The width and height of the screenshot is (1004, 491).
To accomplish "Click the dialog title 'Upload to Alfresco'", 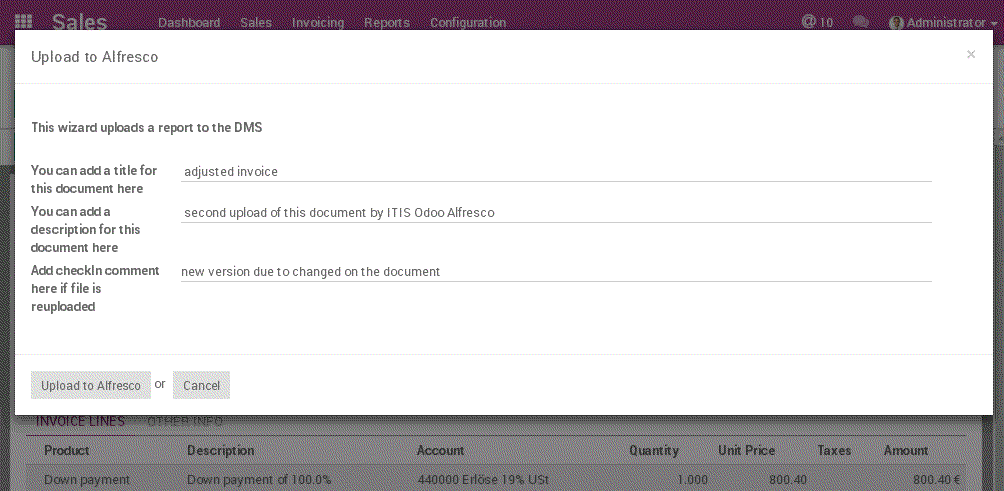I will [94, 57].
